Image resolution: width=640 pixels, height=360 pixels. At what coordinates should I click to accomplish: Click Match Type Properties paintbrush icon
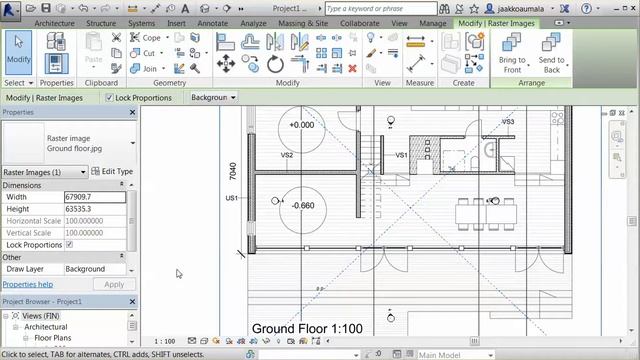[116, 68]
